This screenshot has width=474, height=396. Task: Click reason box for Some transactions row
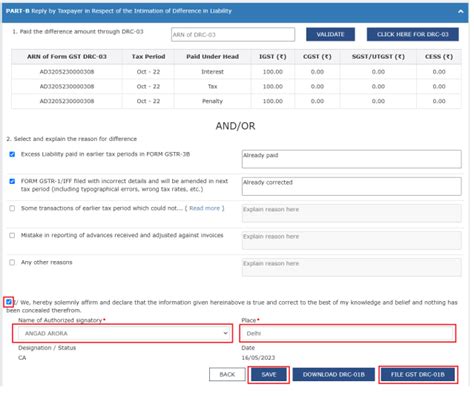(351, 213)
